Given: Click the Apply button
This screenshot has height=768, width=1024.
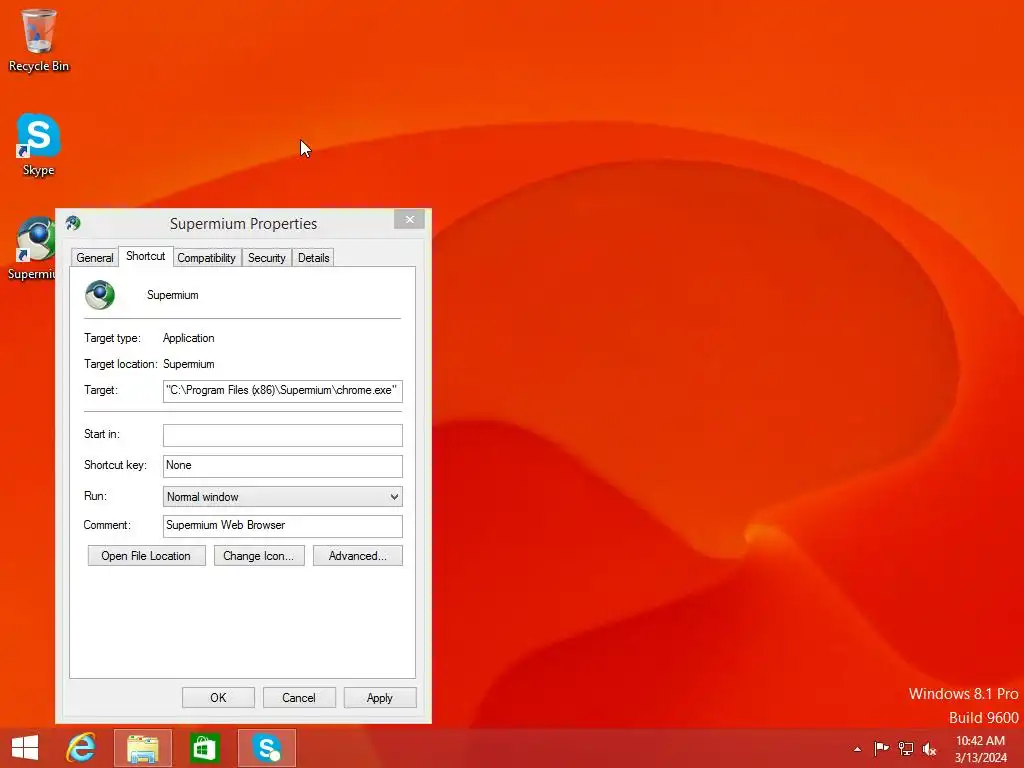Looking at the screenshot, I should click(x=380, y=697).
